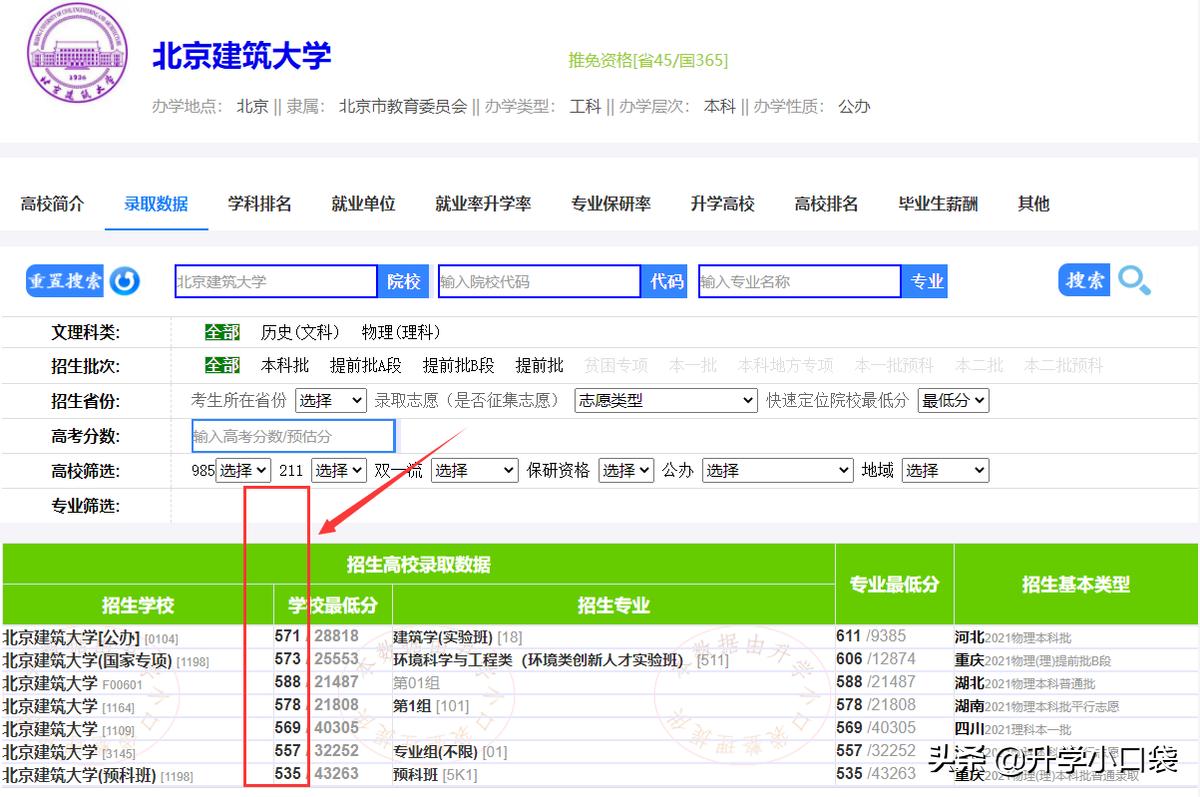Click the 输入高考分数/预估分 input field

294,435
